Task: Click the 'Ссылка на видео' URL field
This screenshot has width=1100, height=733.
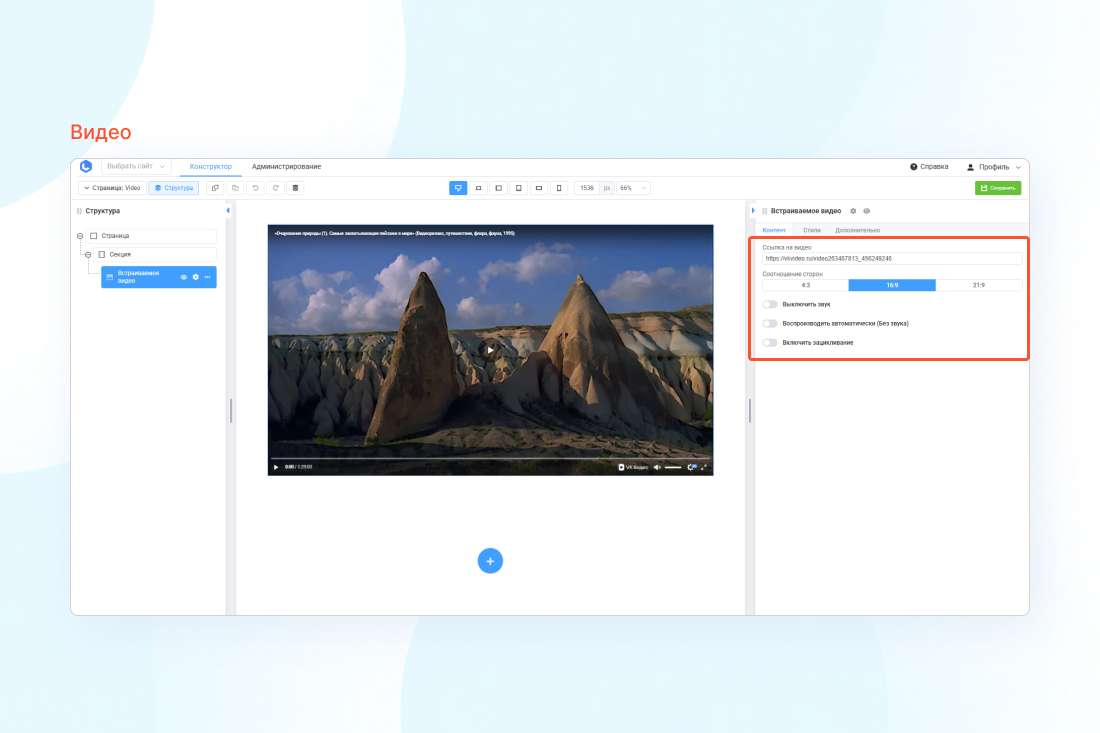Action: [892, 259]
